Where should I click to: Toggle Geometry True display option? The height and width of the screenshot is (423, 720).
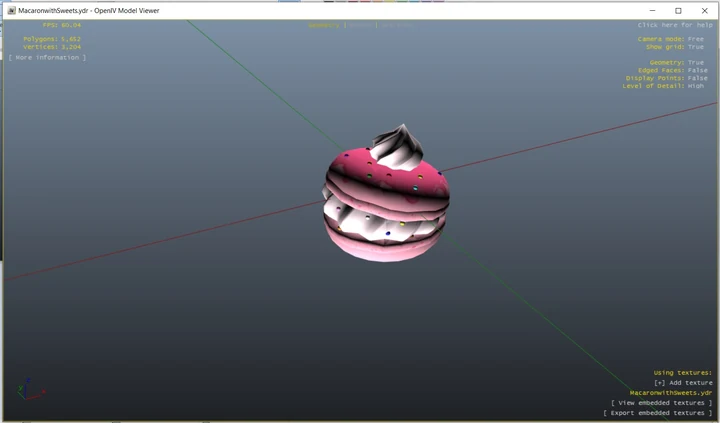pos(676,62)
